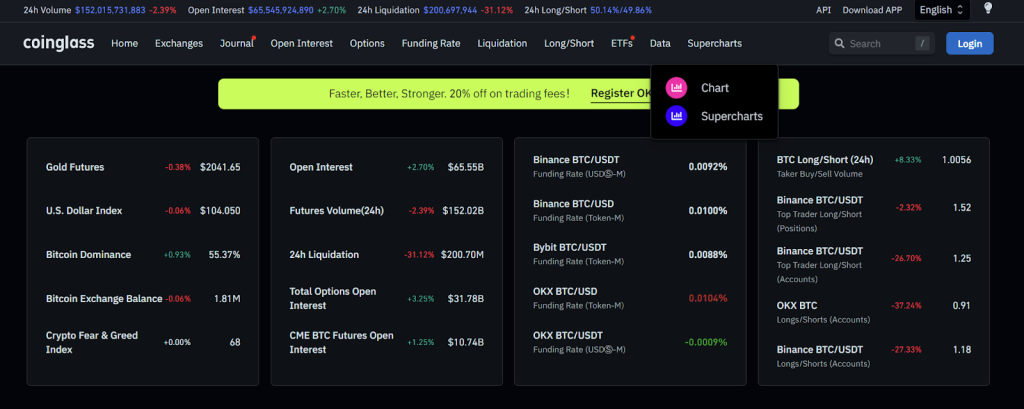Screen dimensions: 1024x409
Task: Open the Supercharts navbar item
Action: [714, 43]
